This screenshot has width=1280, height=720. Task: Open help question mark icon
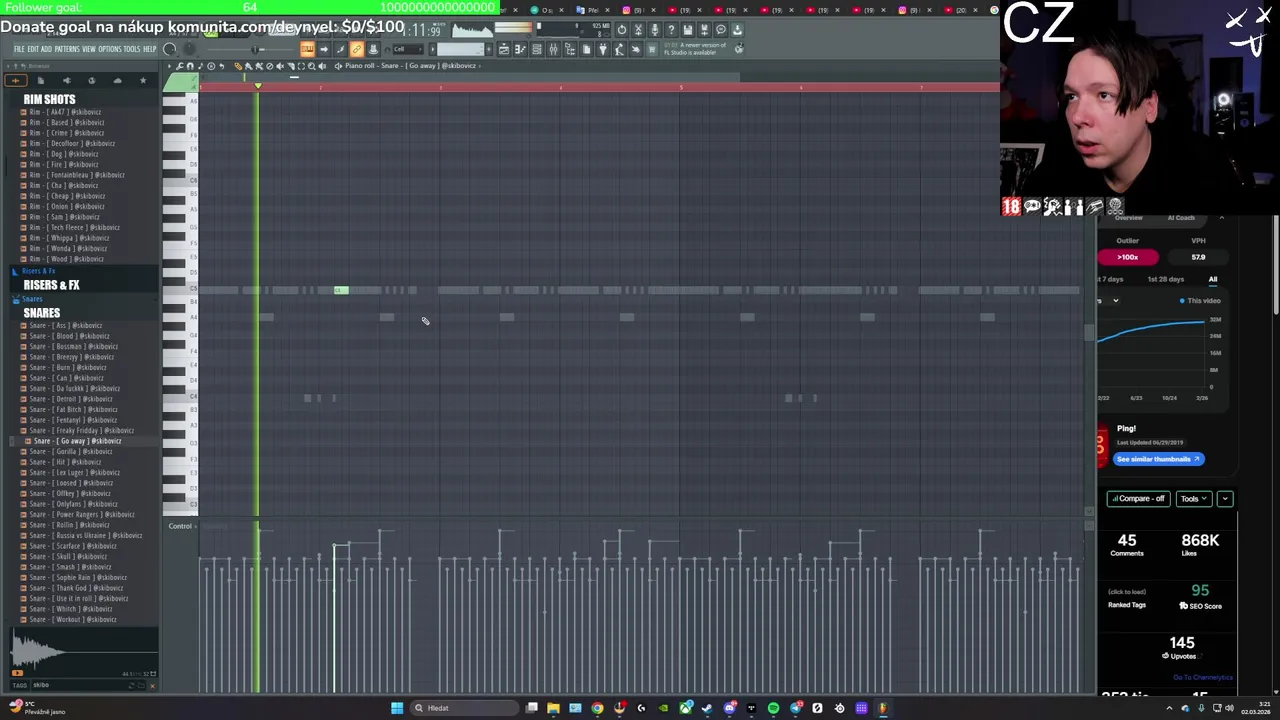[x=671, y=30]
